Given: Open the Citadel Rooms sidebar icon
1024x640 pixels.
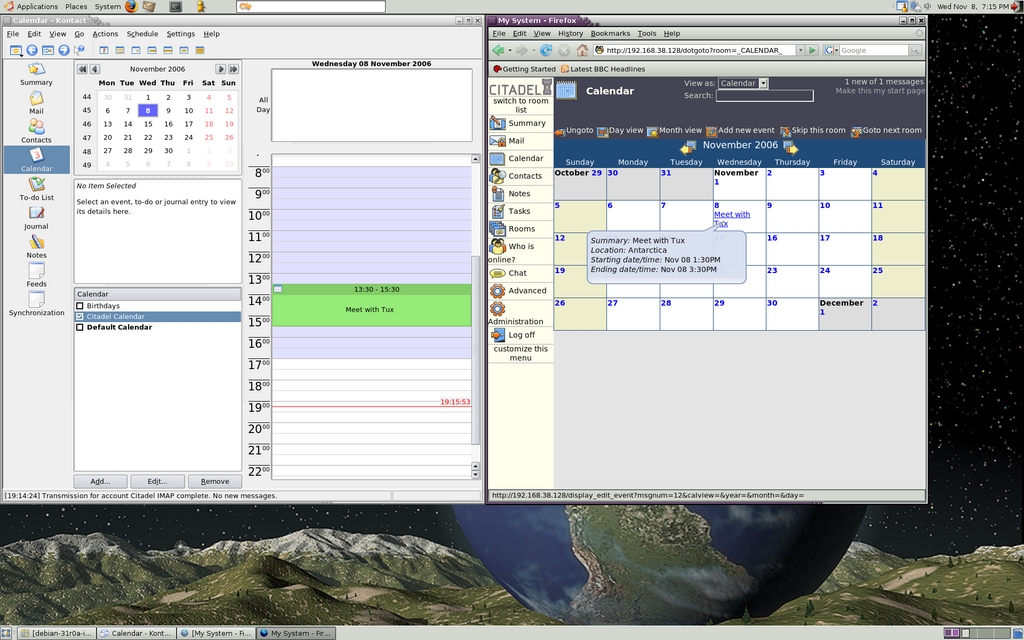Looking at the screenshot, I should [498, 229].
